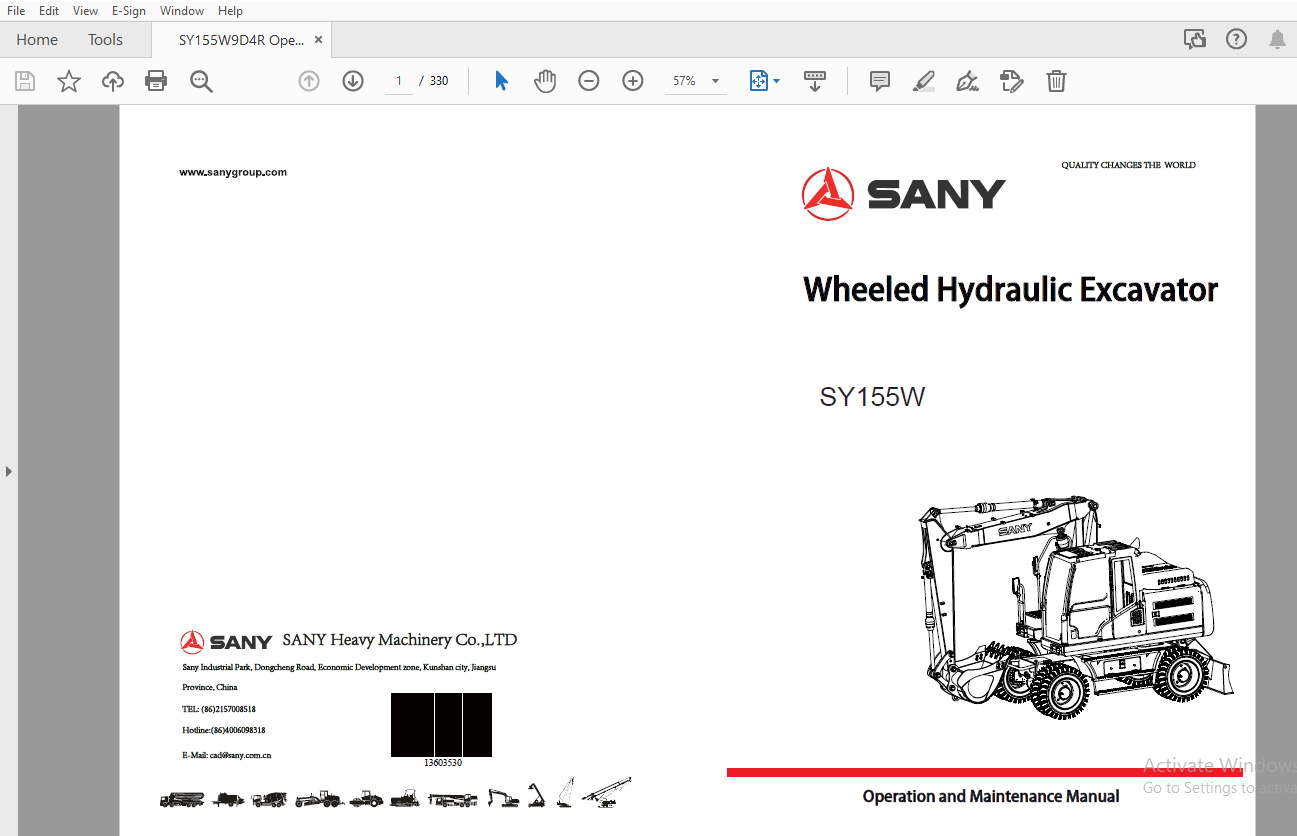Click the trash delete icon

(x=1056, y=81)
